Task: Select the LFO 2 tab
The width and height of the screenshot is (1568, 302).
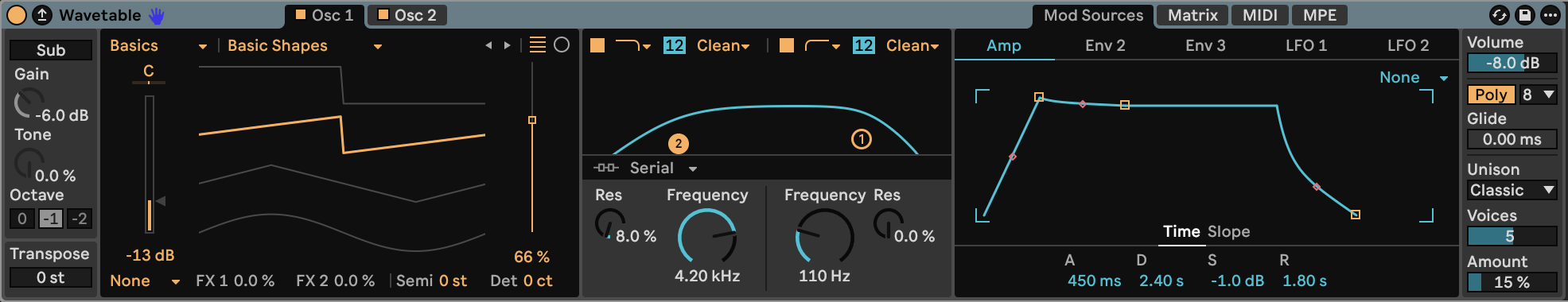Action: [x=1408, y=45]
